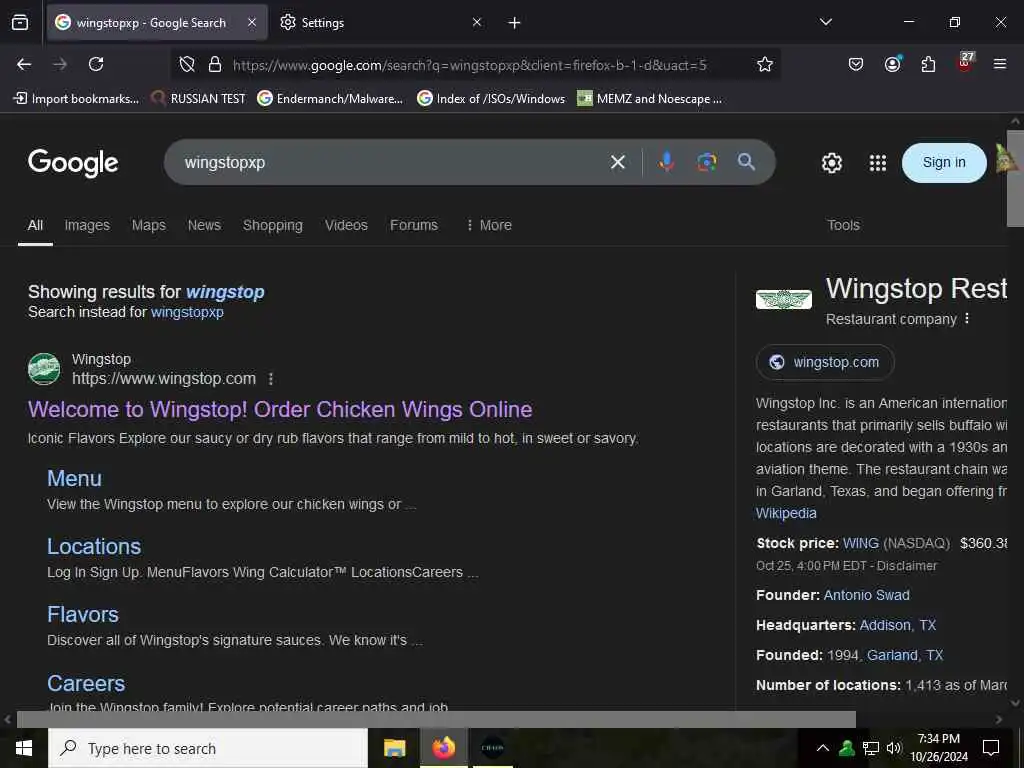1024x768 pixels.
Task: Open Firefox View icon in tab bar
Action: click(x=20, y=22)
